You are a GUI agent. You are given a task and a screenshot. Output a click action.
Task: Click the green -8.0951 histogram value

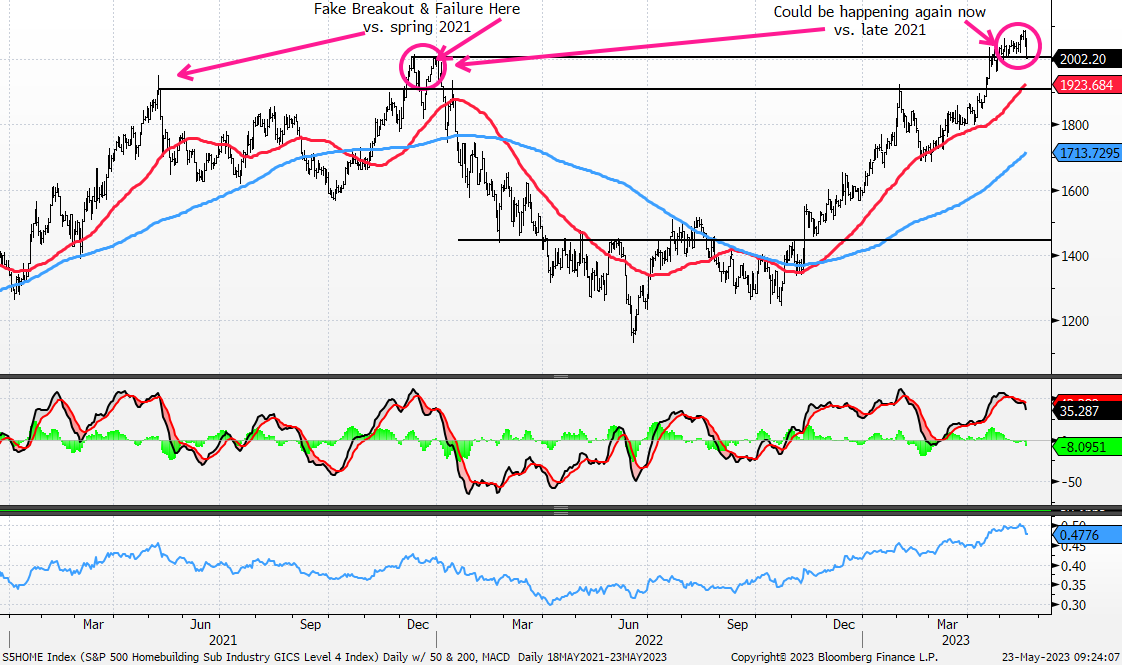(x=1086, y=447)
